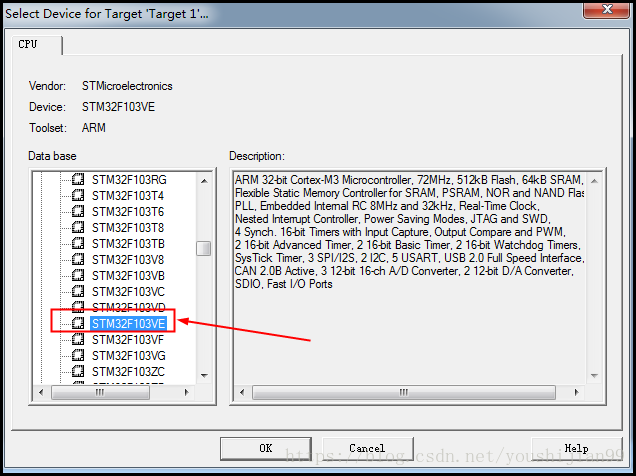636x476 pixels.
Task: Click the device list scroll-up arrow
Action: [x=204, y=181]
